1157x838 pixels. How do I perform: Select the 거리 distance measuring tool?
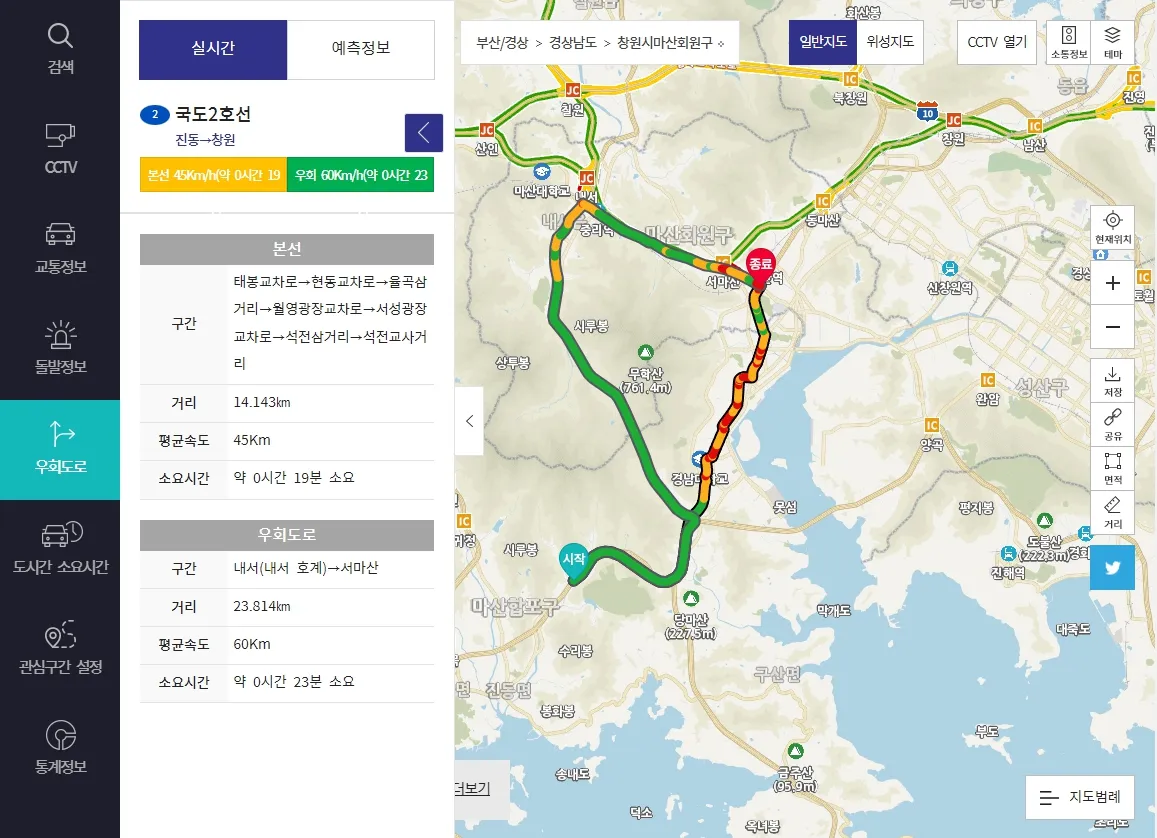tap(1112, 510)
